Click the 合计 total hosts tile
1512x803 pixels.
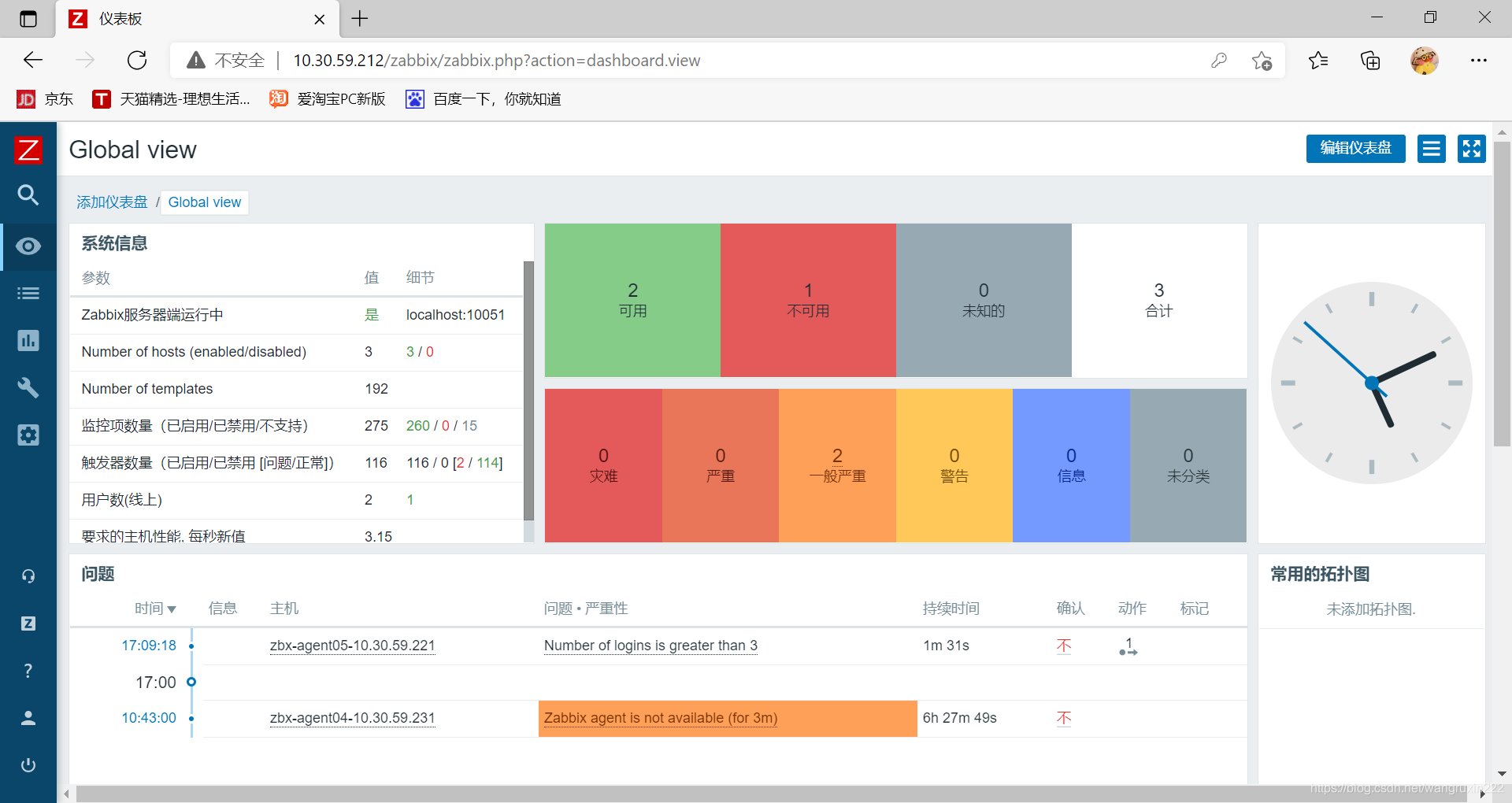coord(1159,300)
